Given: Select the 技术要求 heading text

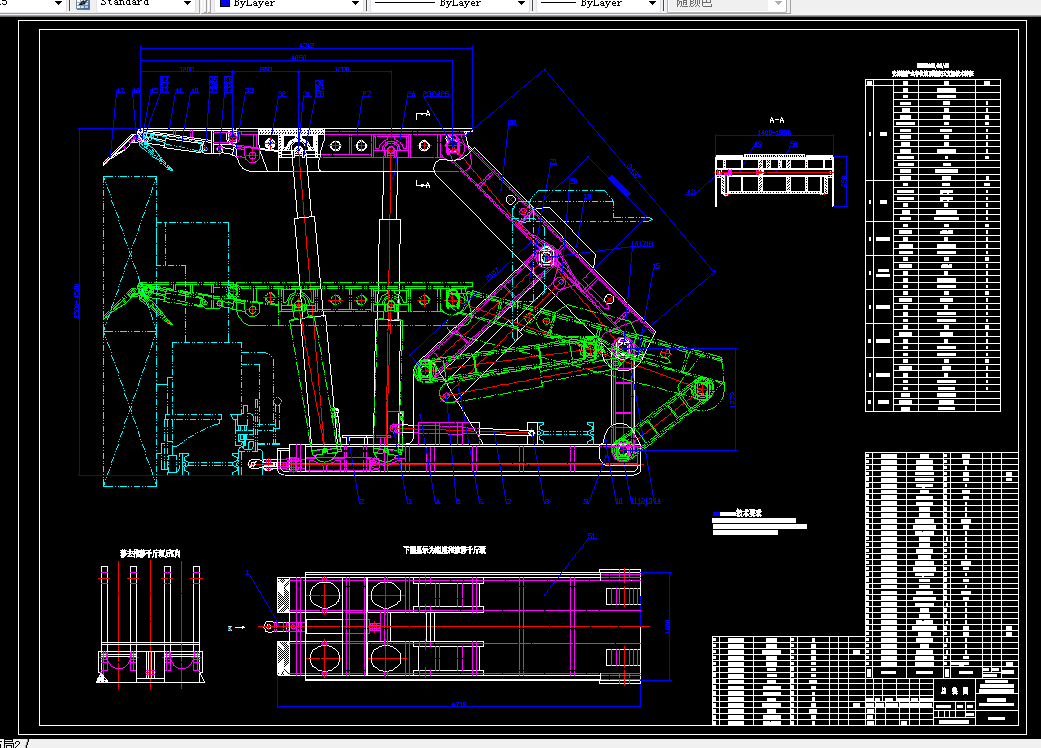Looking at the screenshot, I should point(749,513).
